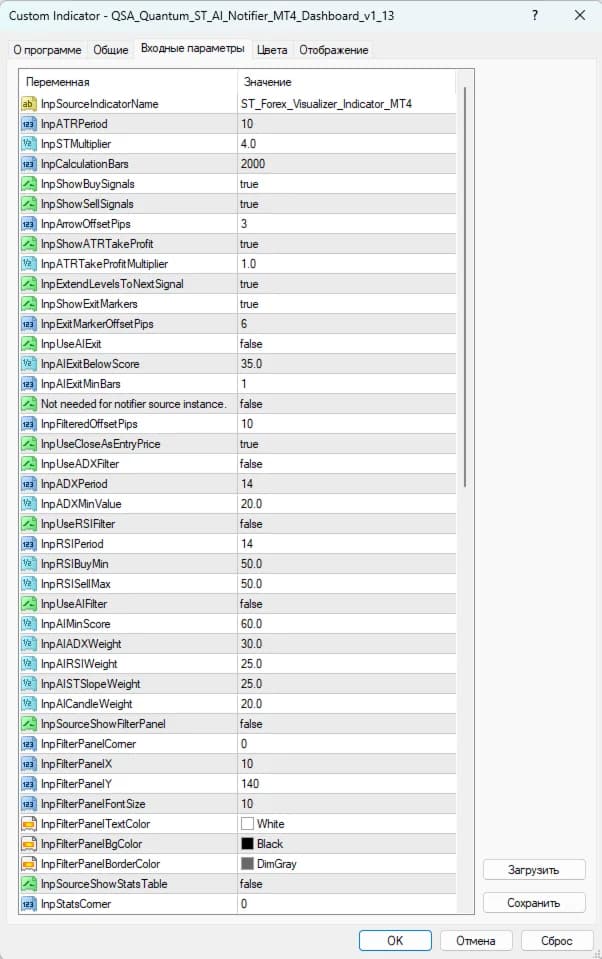Open the О программе tab
The height and width of the screenshot is (959, 602).
coord(47,50)
